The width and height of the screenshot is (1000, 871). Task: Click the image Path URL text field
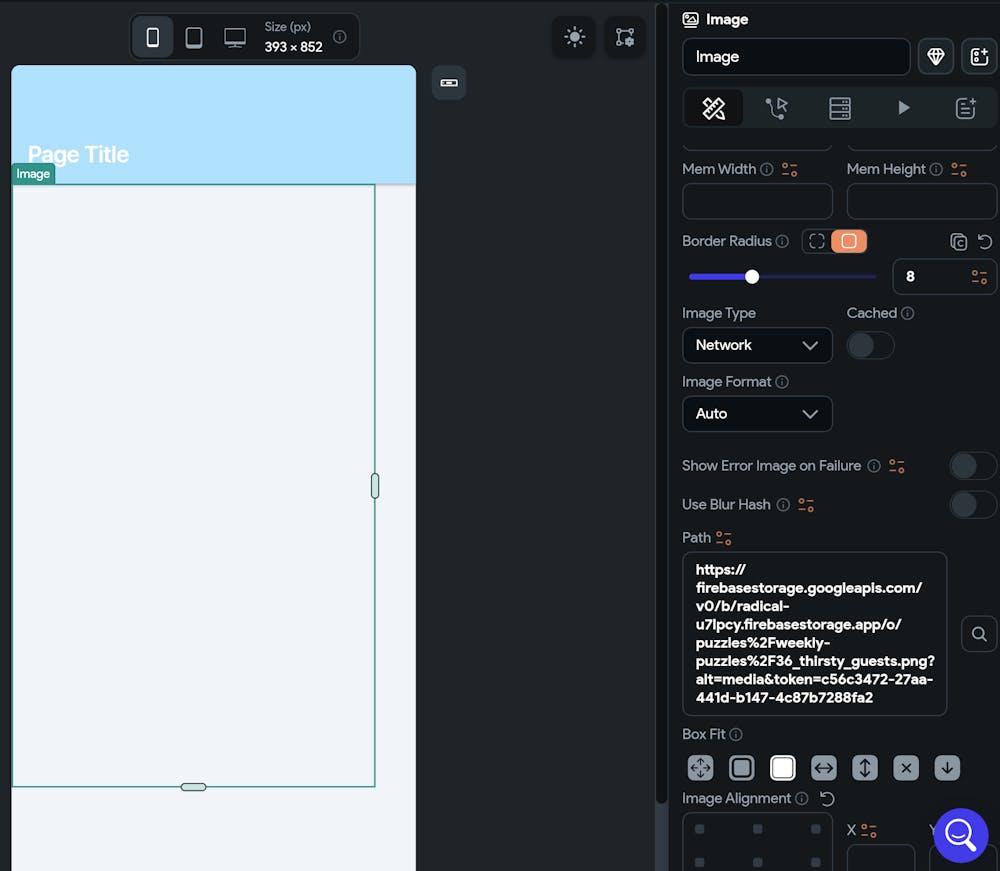[x=814, y=634]
